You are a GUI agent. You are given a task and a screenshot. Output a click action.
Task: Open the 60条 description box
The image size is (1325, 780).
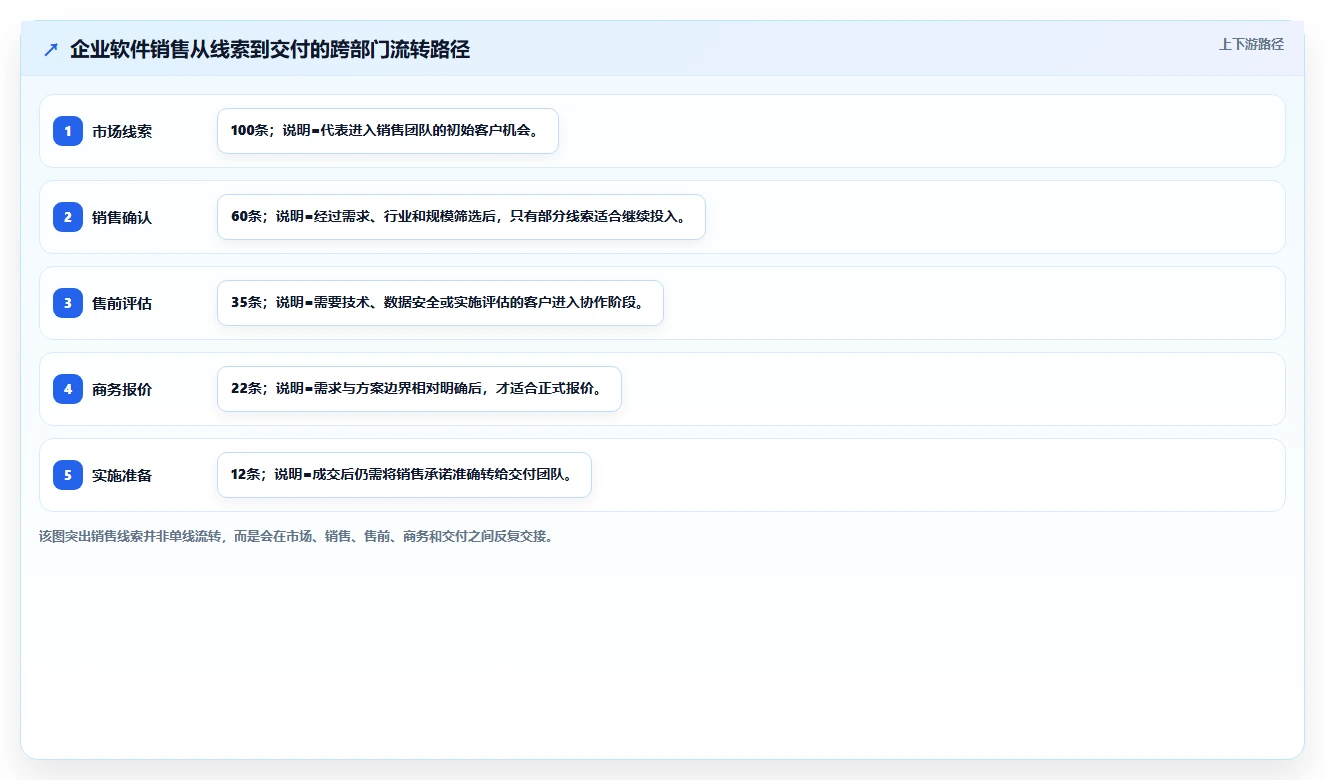[x=461, y=217]
